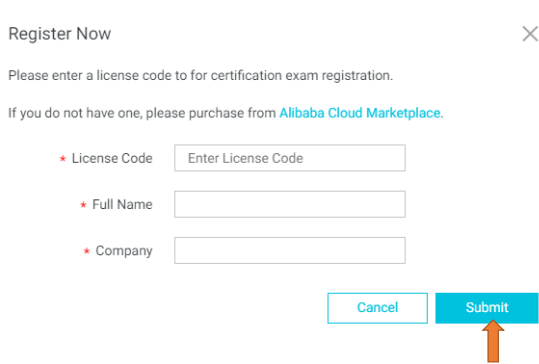Click the red asterisk beside Company
The width and height of the screenshot is (539, 364).
87,251
